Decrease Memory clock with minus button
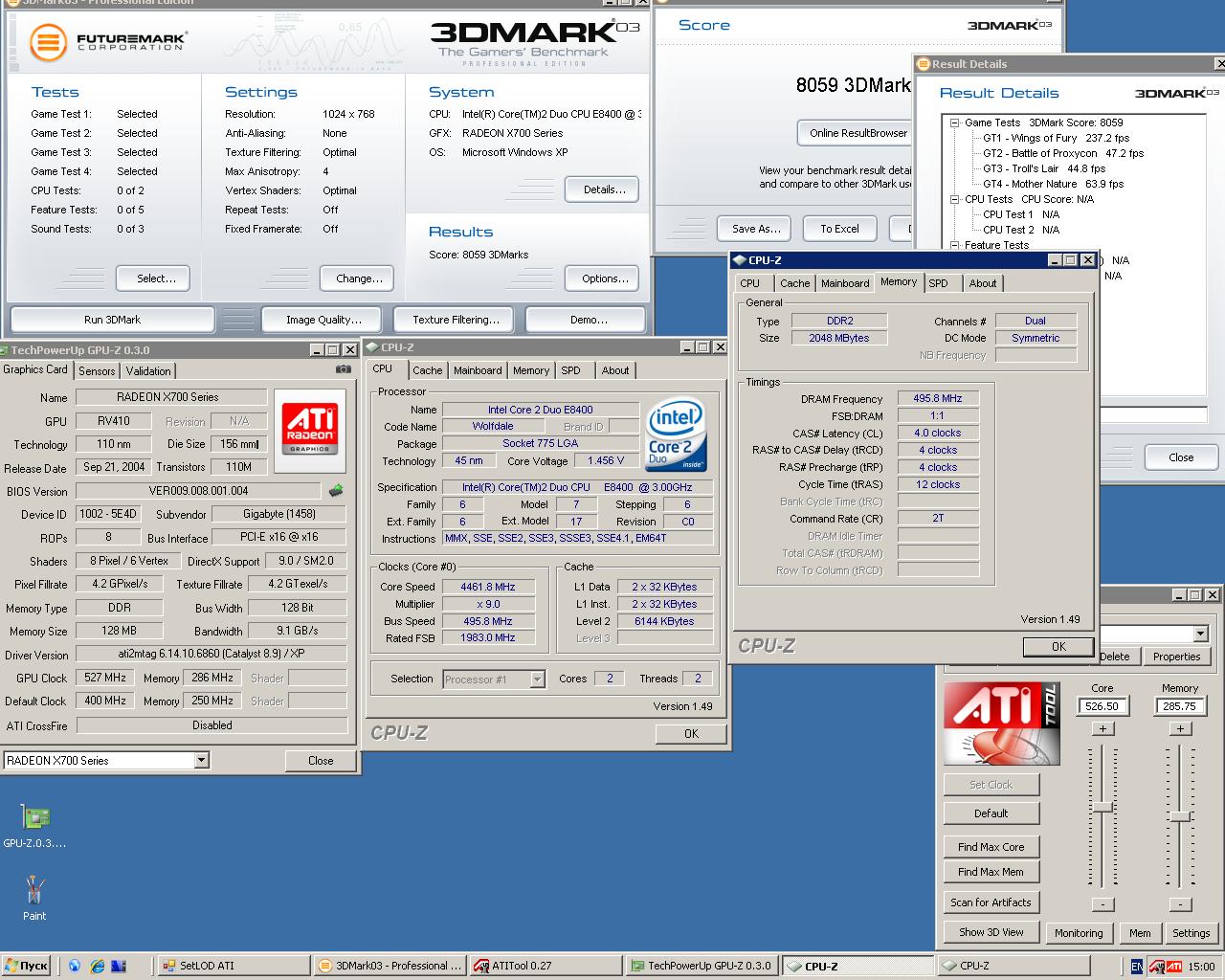This screenshot has width=1225, height=980. [x=1180, y=904]
